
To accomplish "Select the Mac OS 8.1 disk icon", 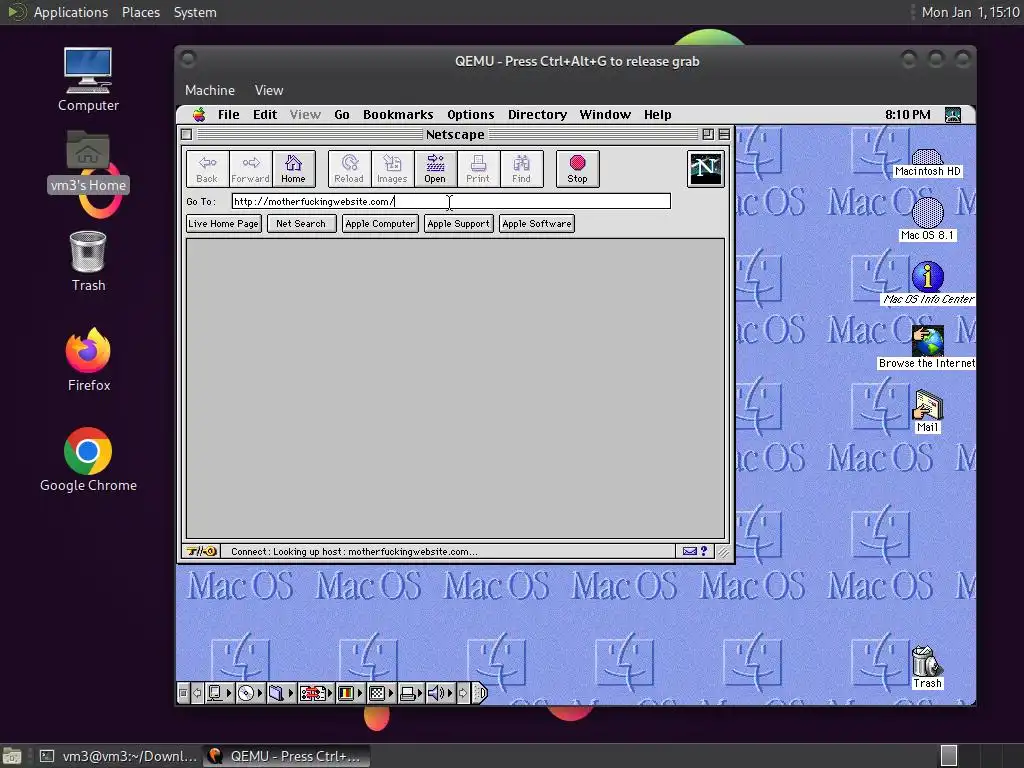I will pos(927,220).
